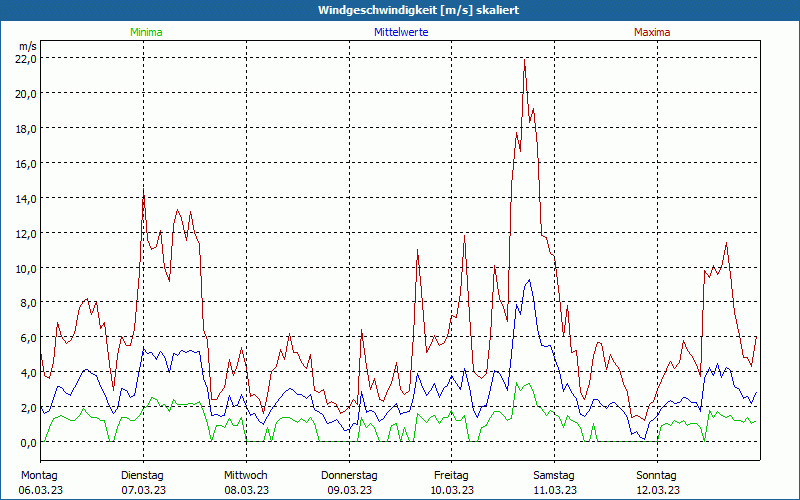Viewport: 800px width, 500px height.
Task: Click the 08.03.23 date label
Action: pos(246,490)
